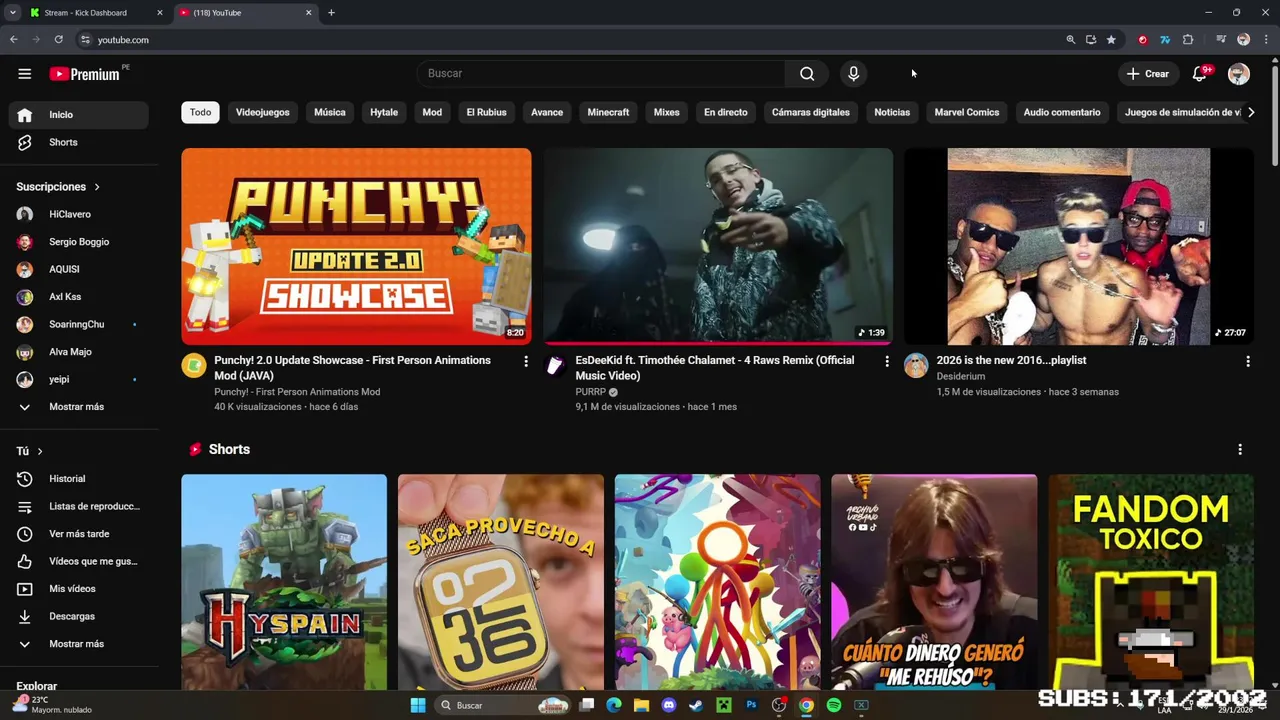Open Discord from the taskbar
Viewport: 1280px width, 720px height.
tap(669, 705)
